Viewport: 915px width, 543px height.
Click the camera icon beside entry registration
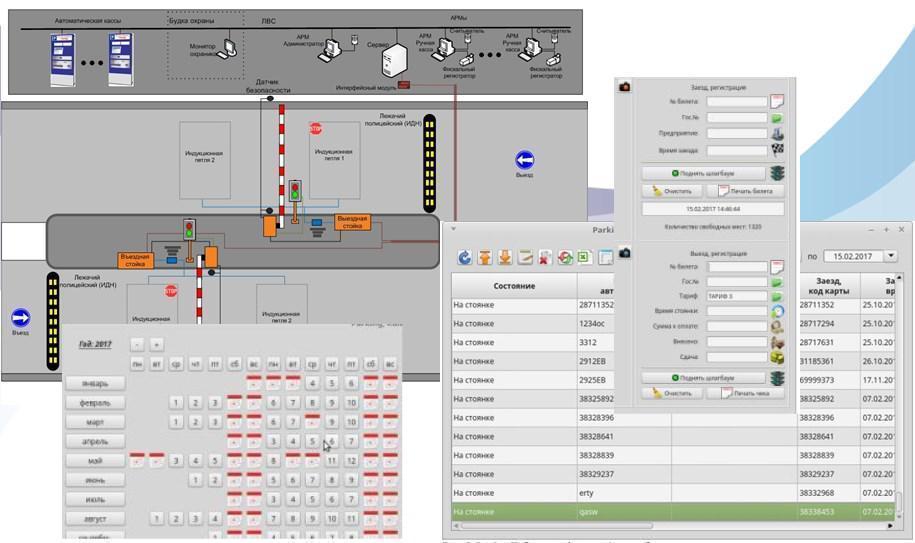pos(625,87)
